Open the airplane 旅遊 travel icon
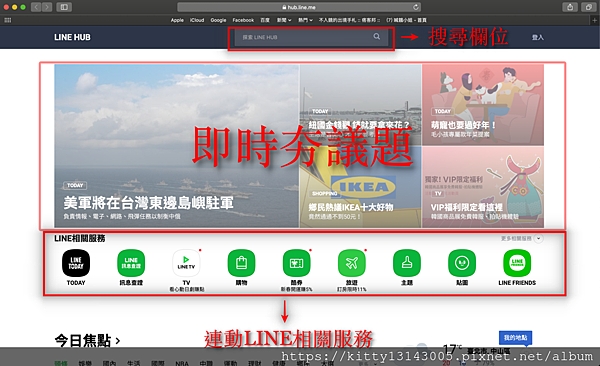600x366 pixels. 352,263
